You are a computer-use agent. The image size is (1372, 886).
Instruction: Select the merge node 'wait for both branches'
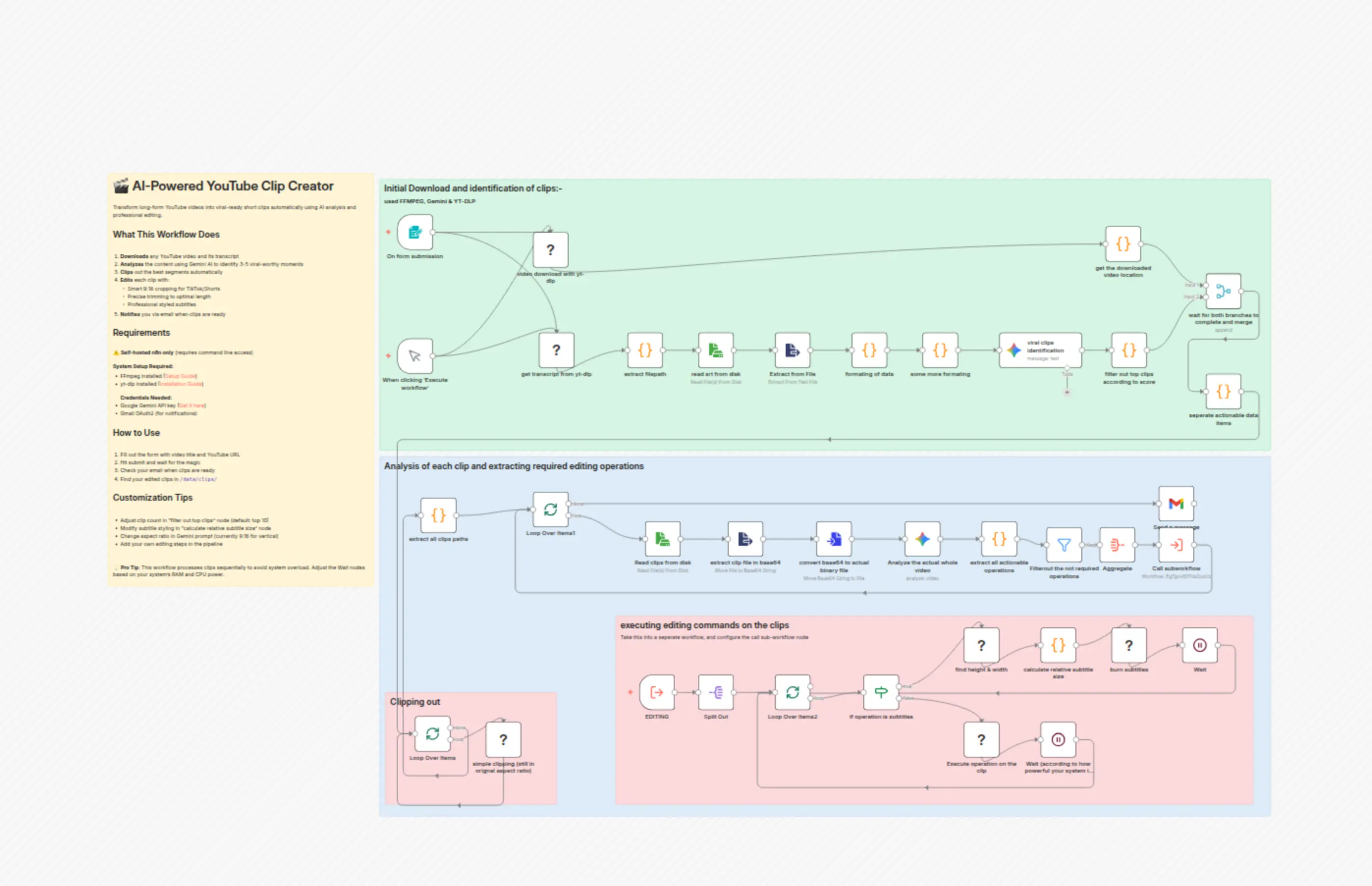tap(1223, 291)
